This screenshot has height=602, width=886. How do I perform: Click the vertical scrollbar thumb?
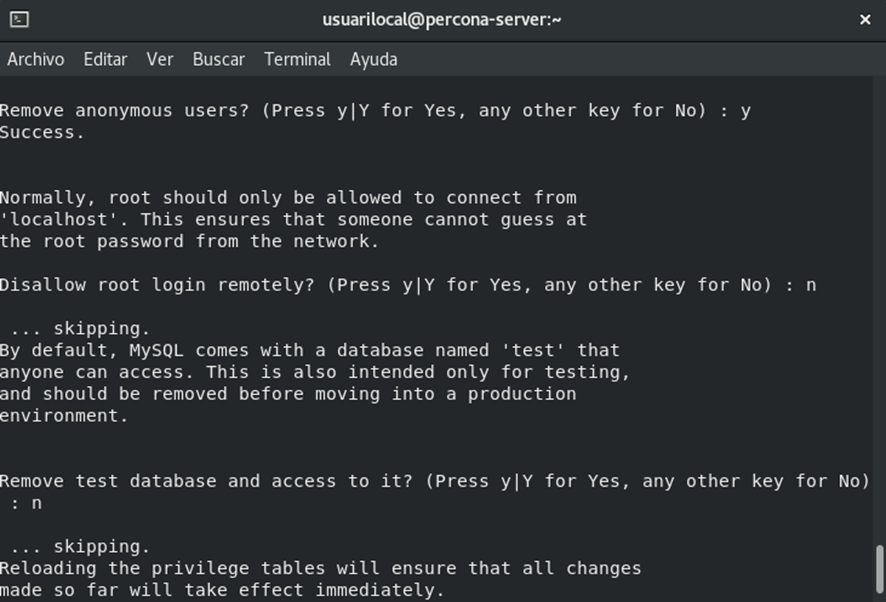pyautogui.click(x=879, y=569)
